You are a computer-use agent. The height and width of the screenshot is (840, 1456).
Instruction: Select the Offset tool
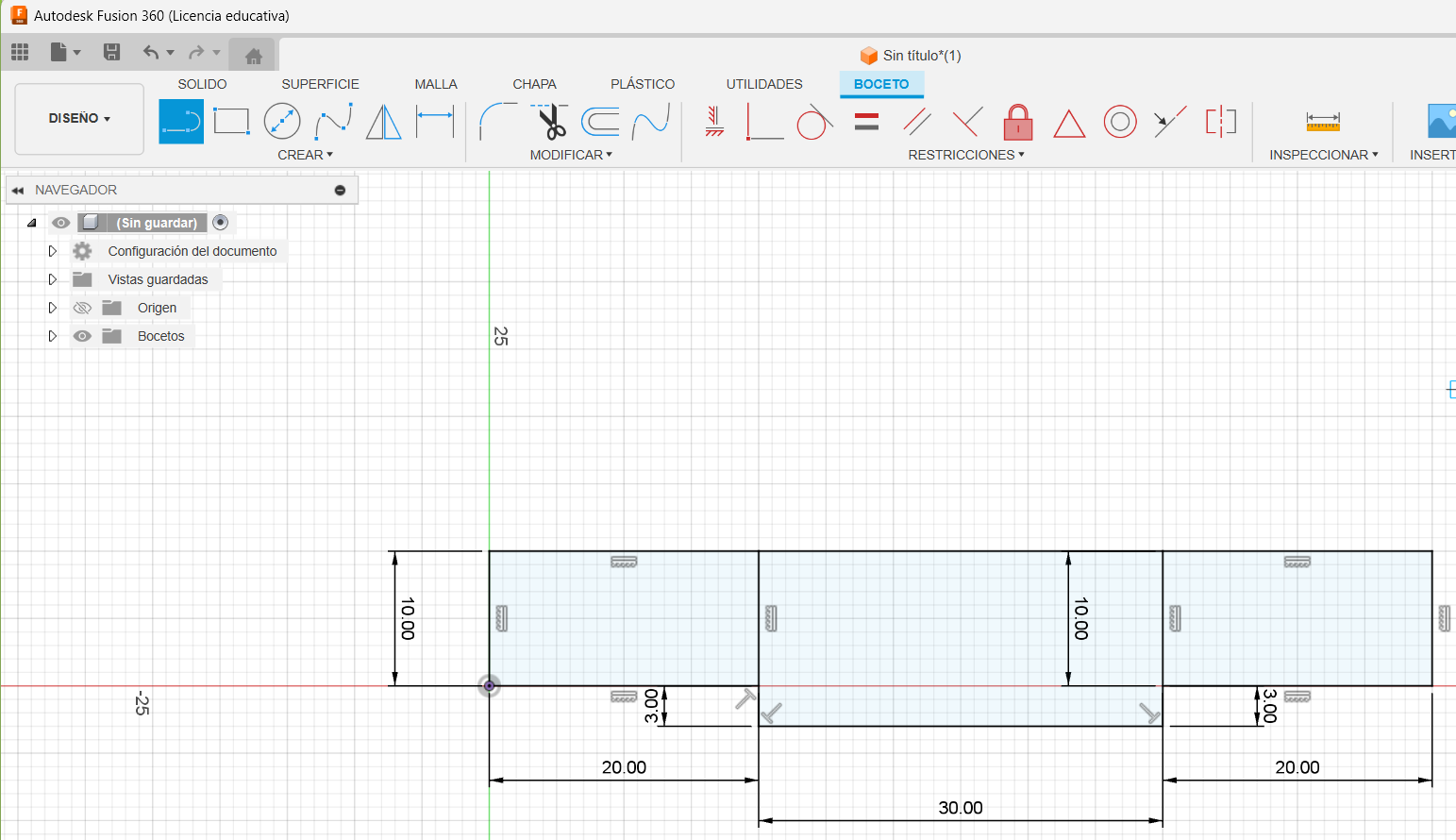tap(600, 122)
